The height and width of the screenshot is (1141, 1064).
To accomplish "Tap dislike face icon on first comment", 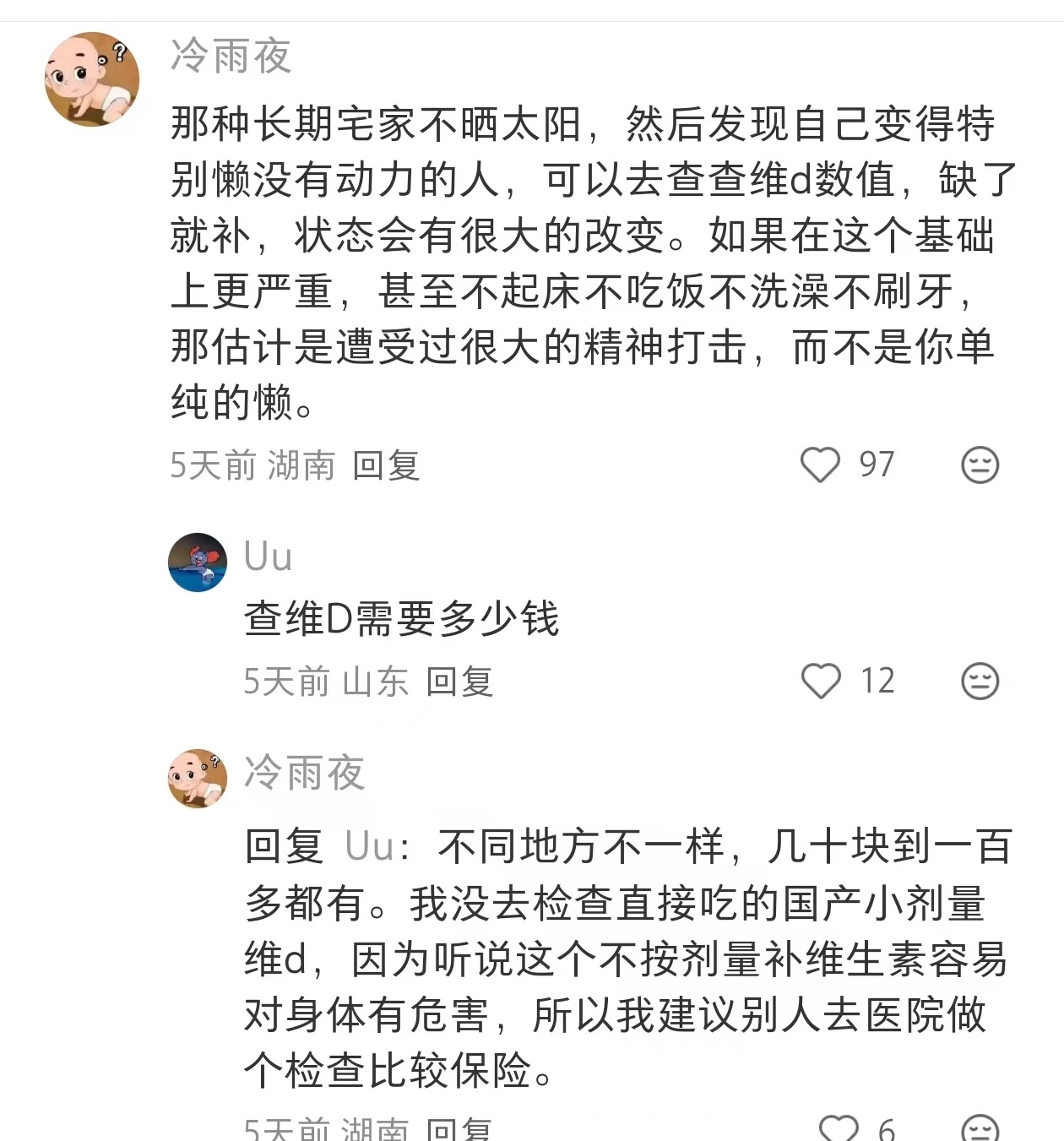I will [x=980, y=465].
